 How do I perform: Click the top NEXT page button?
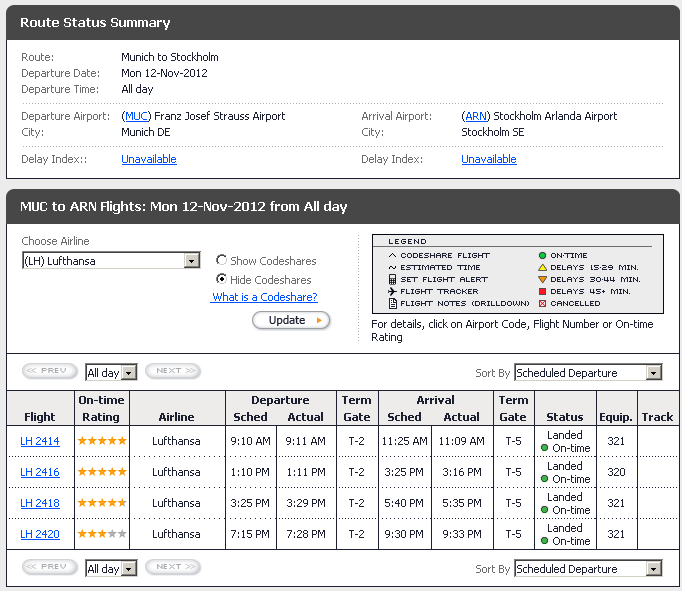(172, 371)
